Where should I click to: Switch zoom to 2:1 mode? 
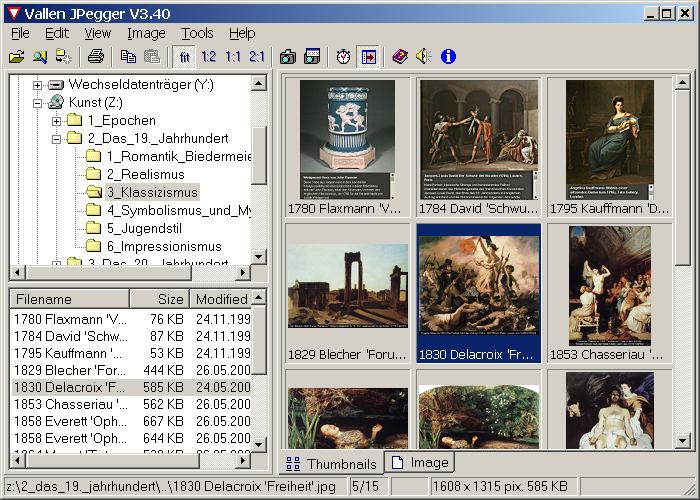coord(257,57)
